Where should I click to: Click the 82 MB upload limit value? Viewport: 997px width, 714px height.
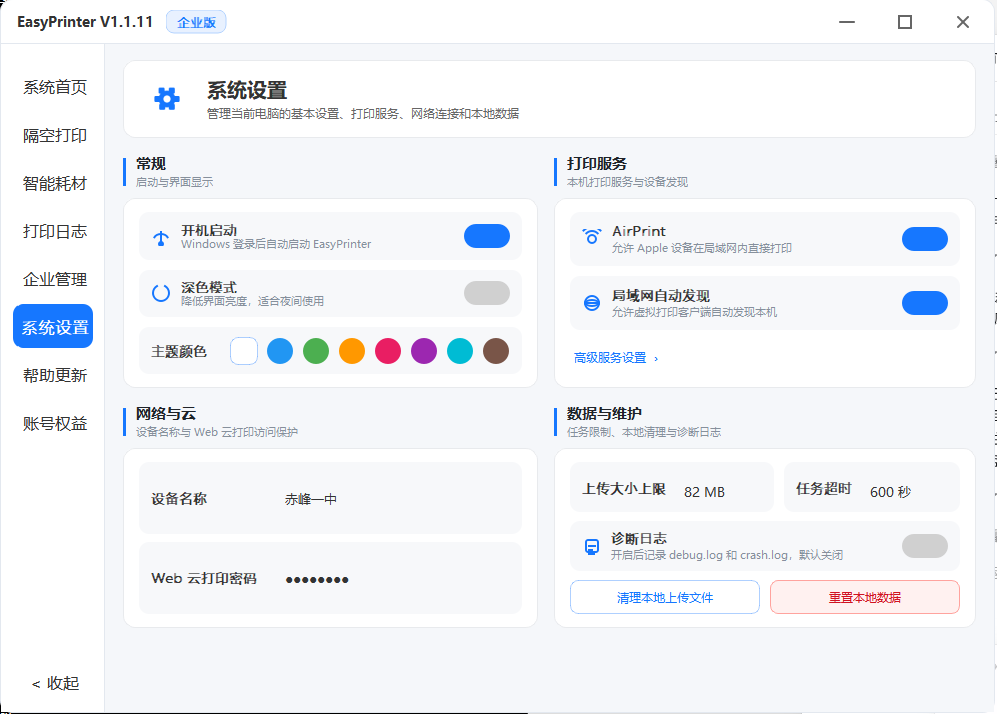pos(705,491)
